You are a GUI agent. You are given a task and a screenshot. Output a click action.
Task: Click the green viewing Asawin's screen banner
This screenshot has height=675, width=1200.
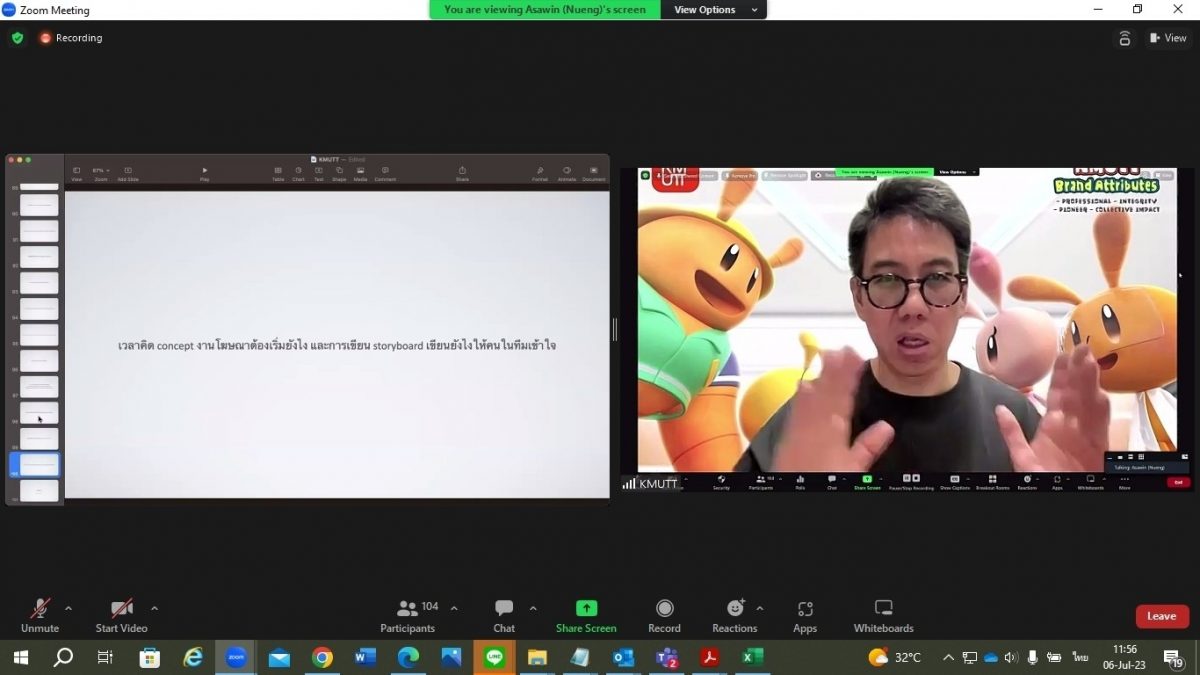[x=545, y=10]
